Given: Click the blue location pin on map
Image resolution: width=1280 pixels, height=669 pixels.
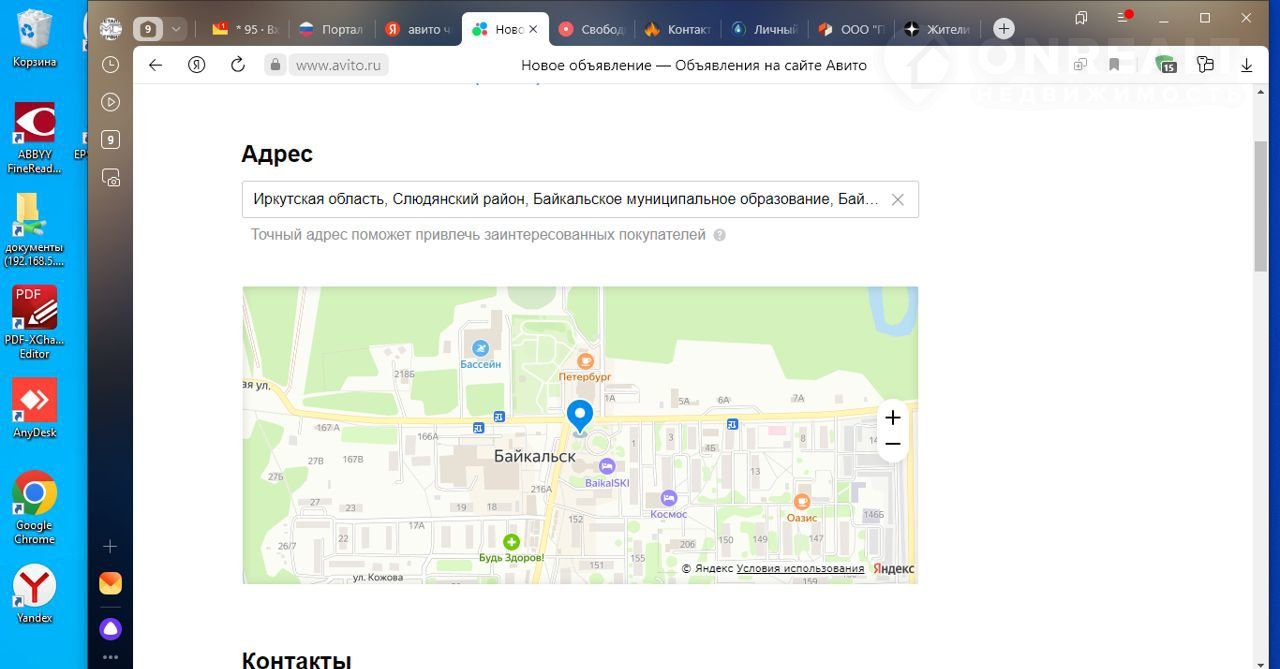Looking at the screenshot, I should pyautogui.click(x=579, y=415).
